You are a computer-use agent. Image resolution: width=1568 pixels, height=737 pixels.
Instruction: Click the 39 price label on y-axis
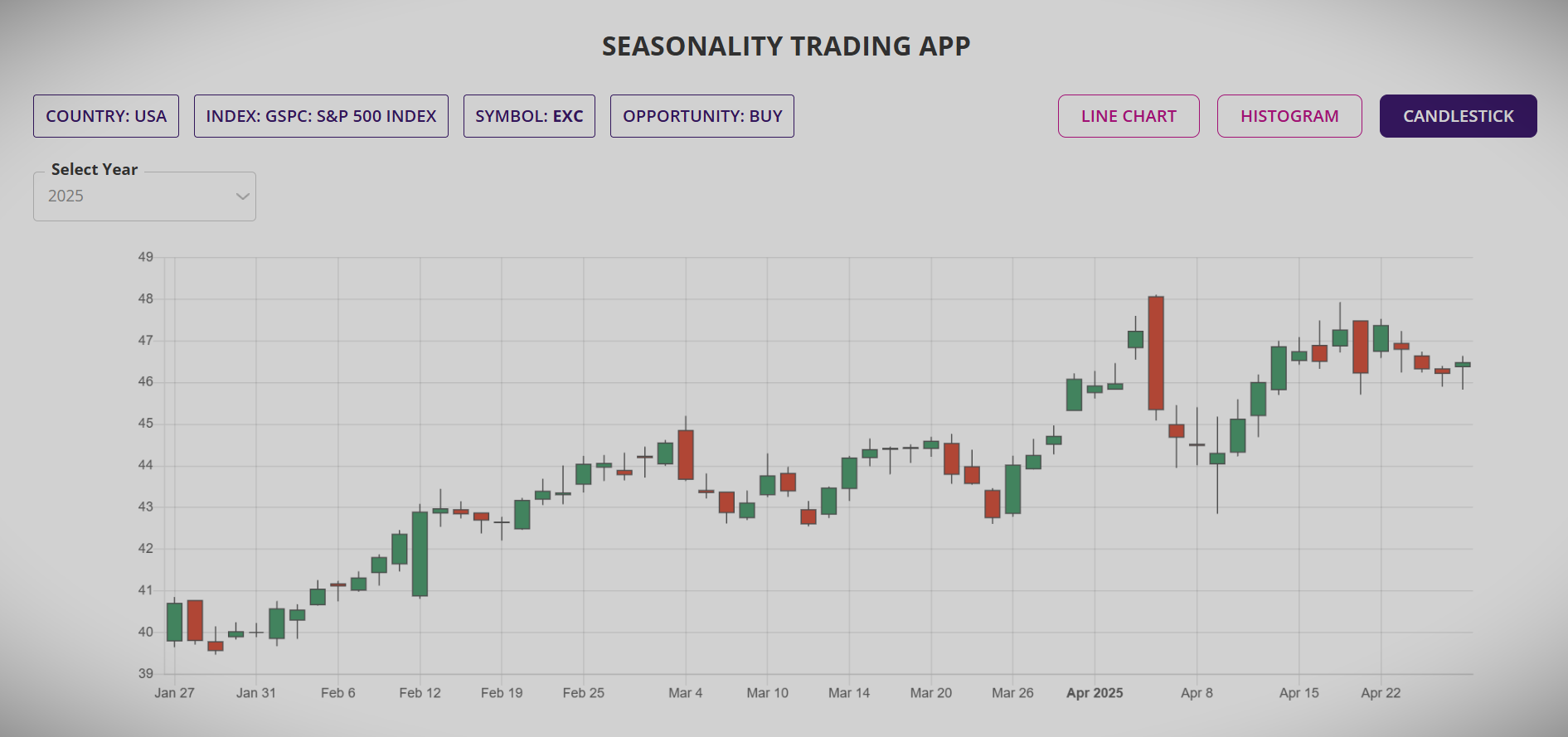(146, 673)
